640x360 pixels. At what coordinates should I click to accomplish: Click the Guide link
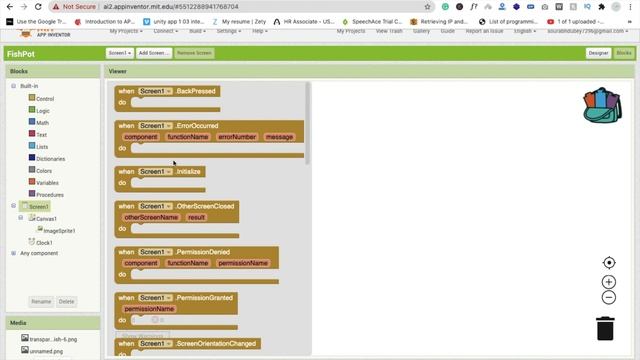447,31
